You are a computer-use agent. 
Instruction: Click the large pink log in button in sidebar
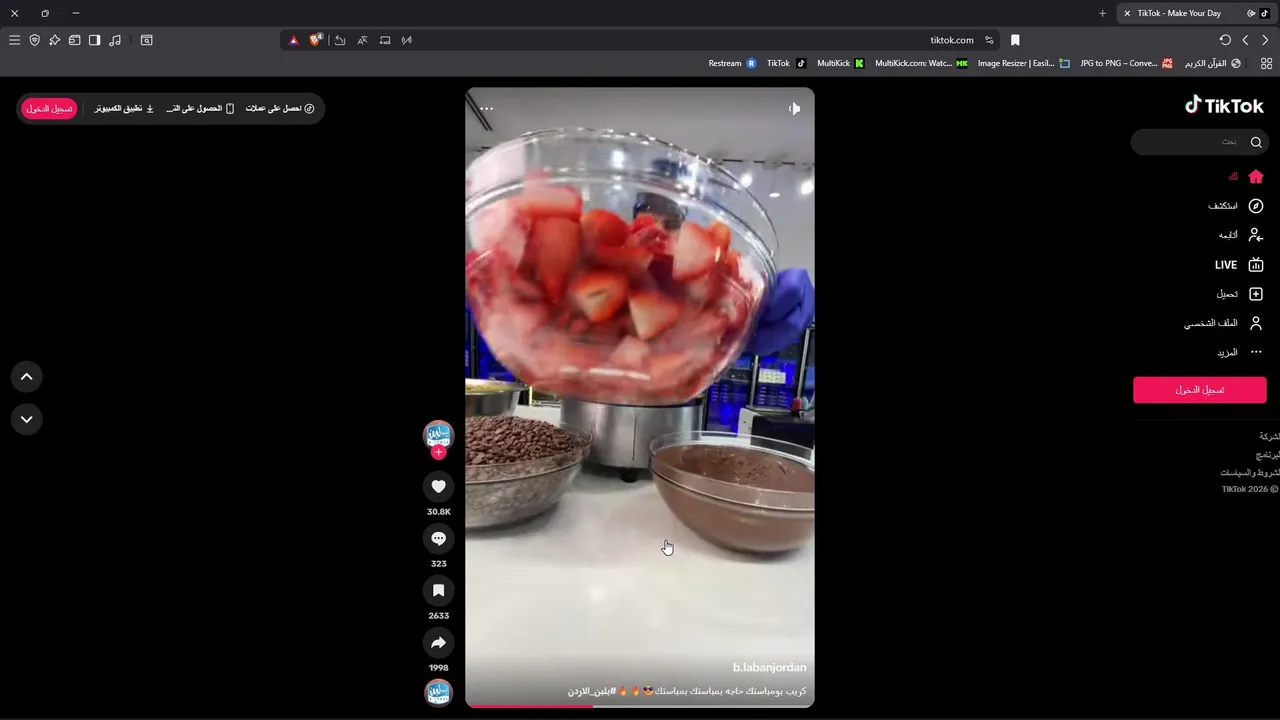click(x=1200, y=390)
